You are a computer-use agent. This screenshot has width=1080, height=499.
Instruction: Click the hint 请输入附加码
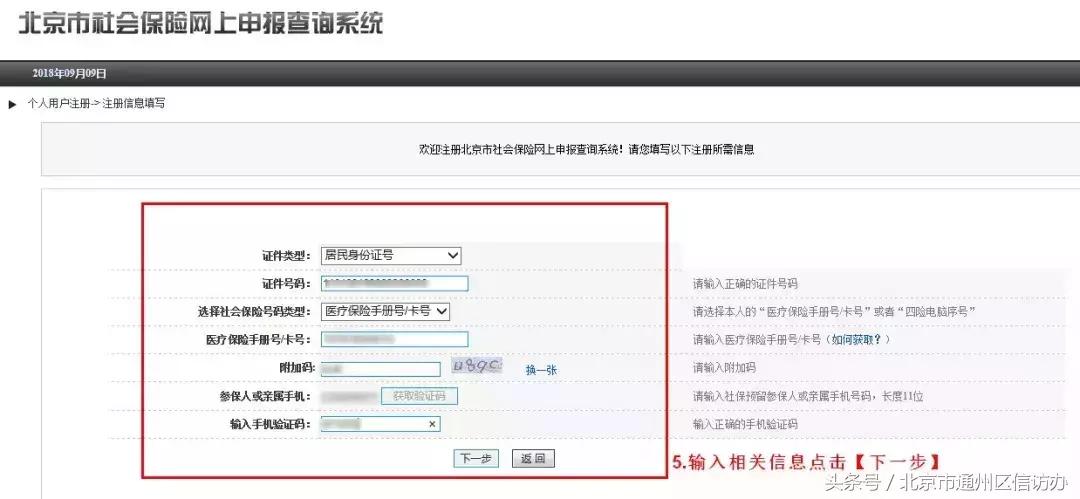[724, 368]
